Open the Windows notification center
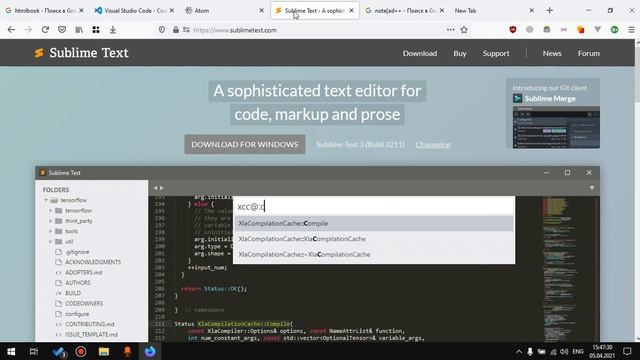 [627, 351]
